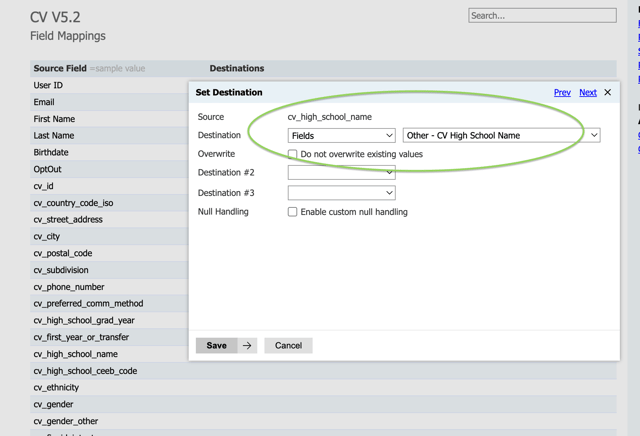Cancel the Set Destination dialog
This screenshot has width=640, height=436.
click(288, 346)
